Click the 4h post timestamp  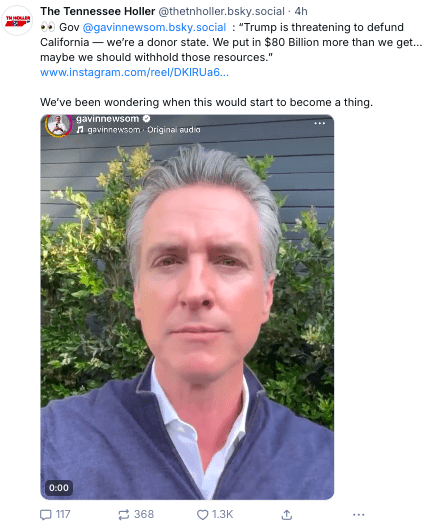(x=301, y=11)
